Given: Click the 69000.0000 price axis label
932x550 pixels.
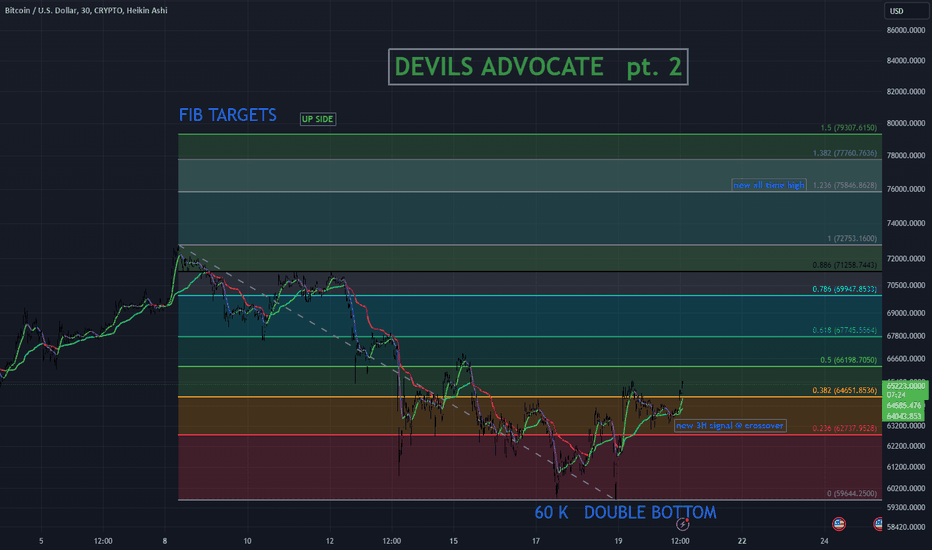Looking at the screenshot, I should tap(906, 313).
